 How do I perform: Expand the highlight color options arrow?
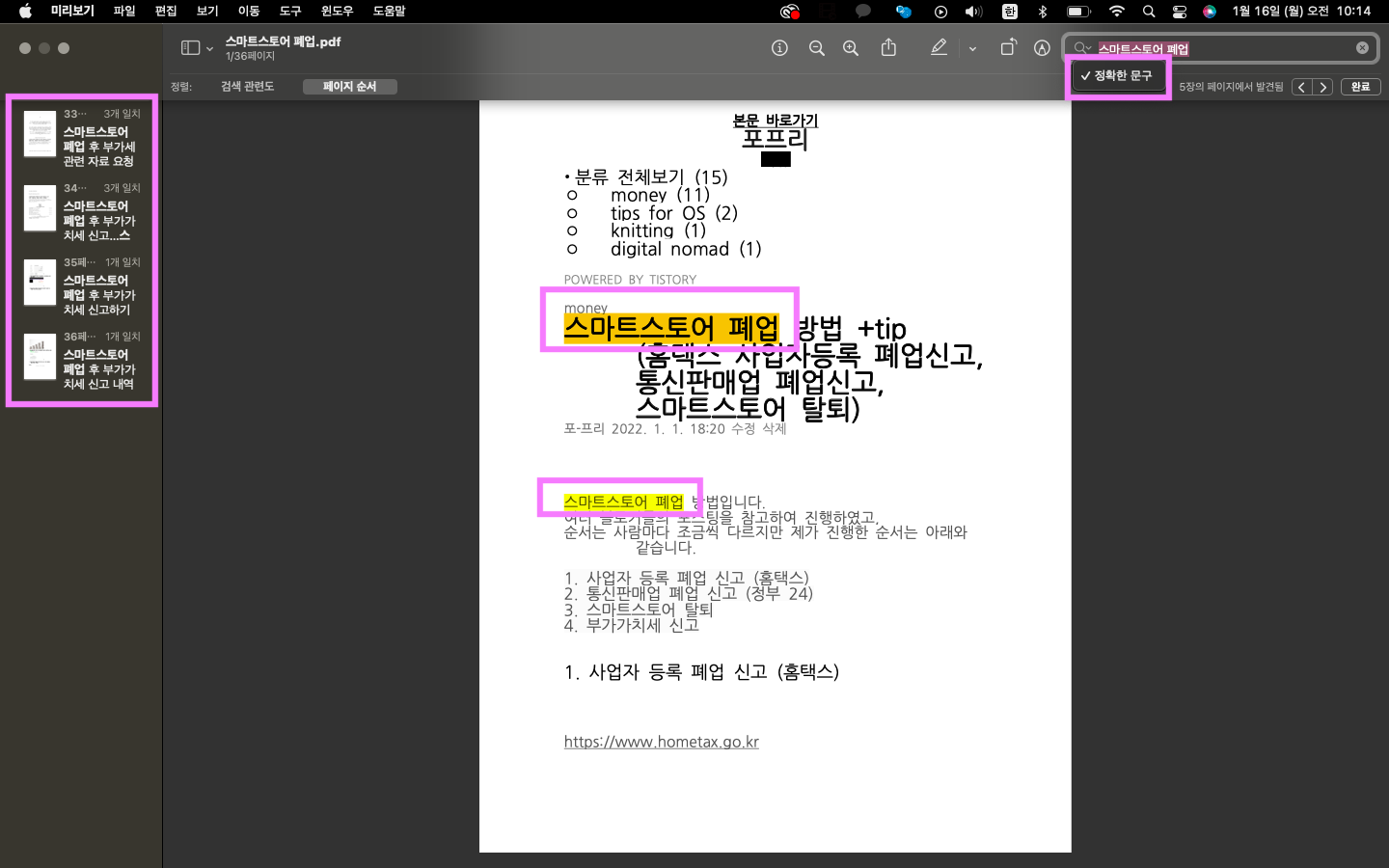click(x=972, y=49)
